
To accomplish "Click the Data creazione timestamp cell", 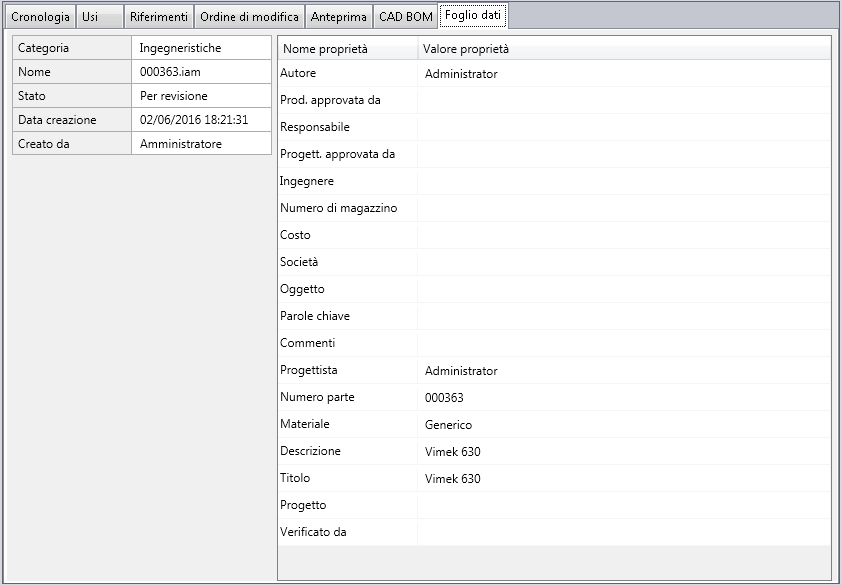I will pos(201,119).
